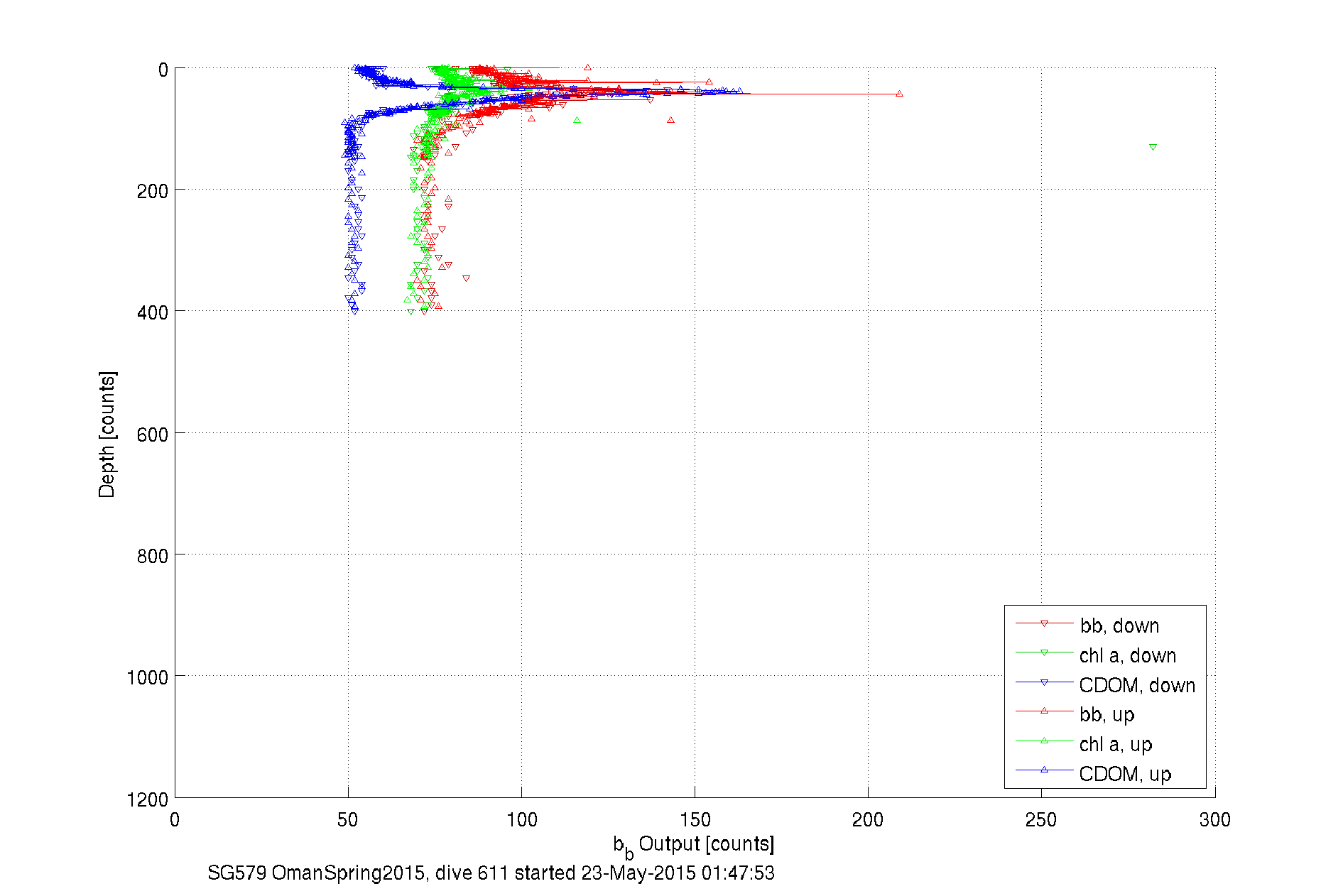The width and height of the screenshot is (1343, 896).
Task: Click the y-axis tick label 1200
Action: (148, 799)
